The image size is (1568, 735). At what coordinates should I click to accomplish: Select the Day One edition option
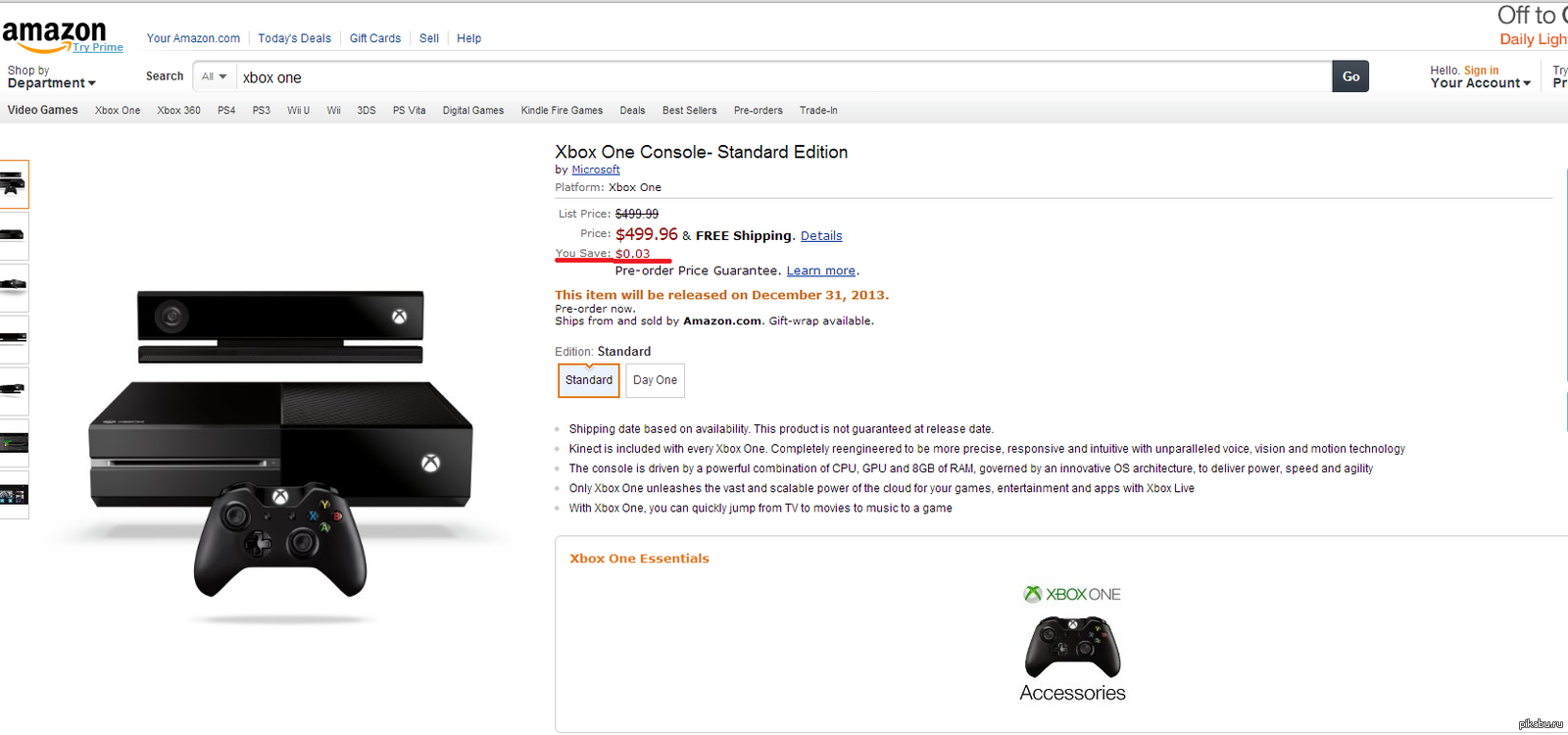(x=655, y=380)
